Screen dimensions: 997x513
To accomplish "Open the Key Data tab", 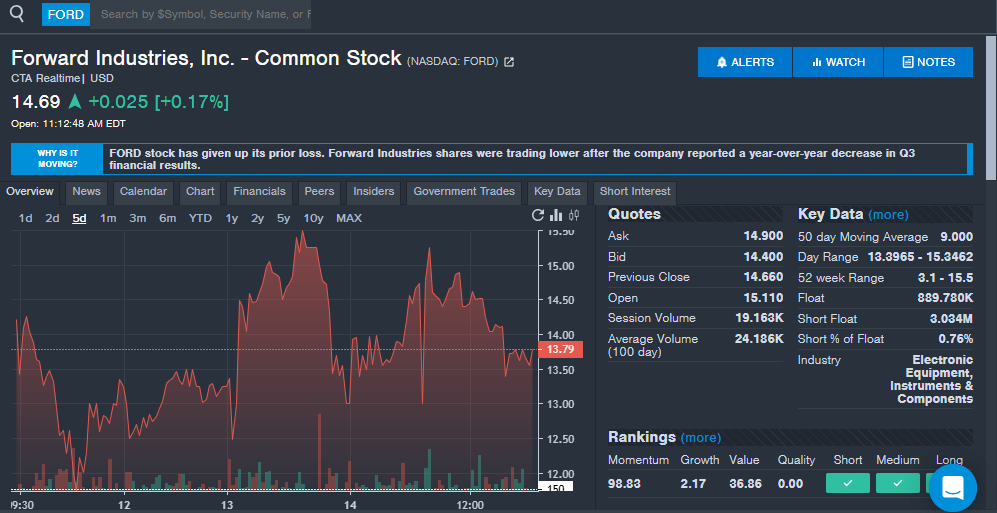I will (x=558, y=191).
